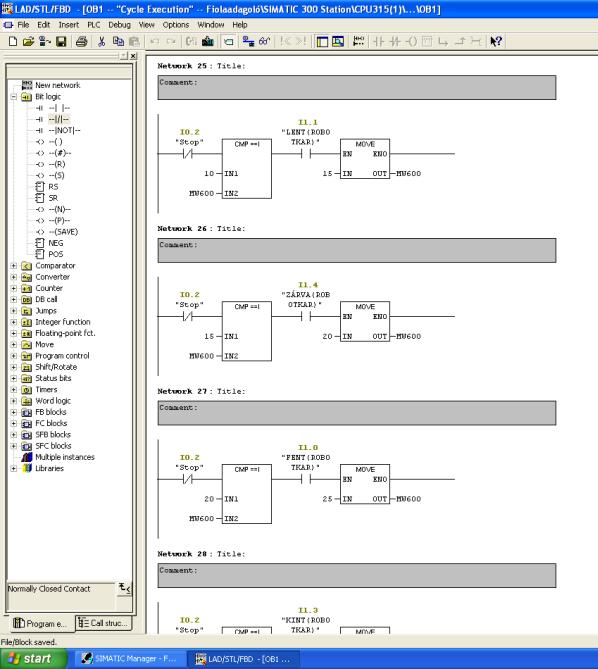Click the open branch toolbar icon
The width and height of the screenshot is (598, 669).
(443, 41)
